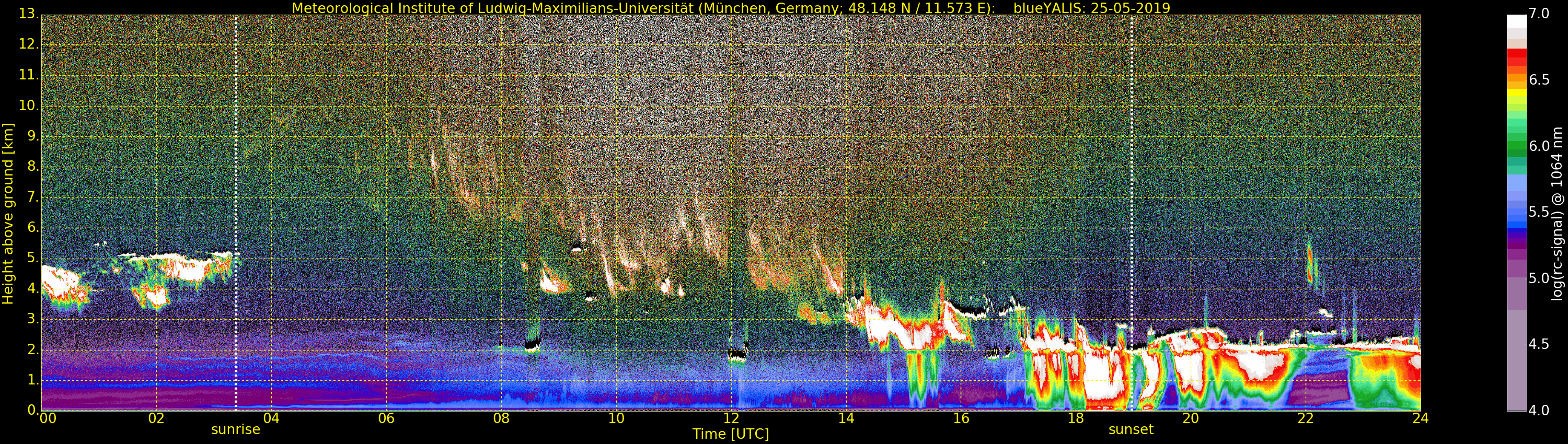Click the 'Height above ground [km]' axis label
Viewport: 1568px width, 444px height.
[x=8, y=214]
